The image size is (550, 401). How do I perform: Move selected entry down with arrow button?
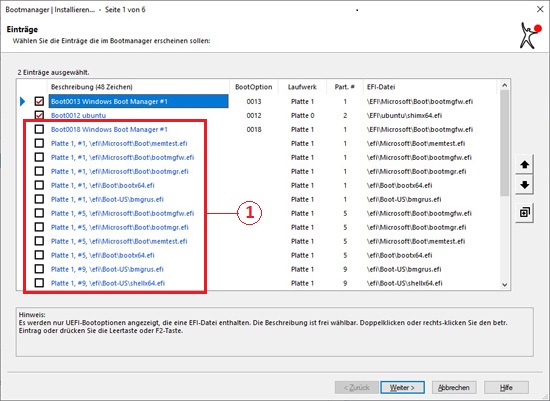pyautogui.click(x=524, y=185)
